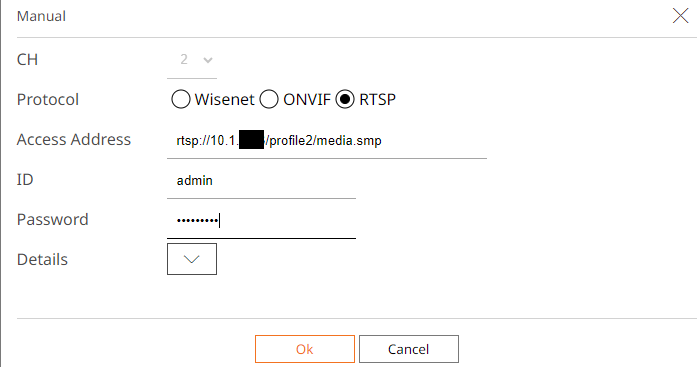The width and height of the screenshot is (699, 367).
Task: Click the Password field with dots
Action: [x=261, y=220]
